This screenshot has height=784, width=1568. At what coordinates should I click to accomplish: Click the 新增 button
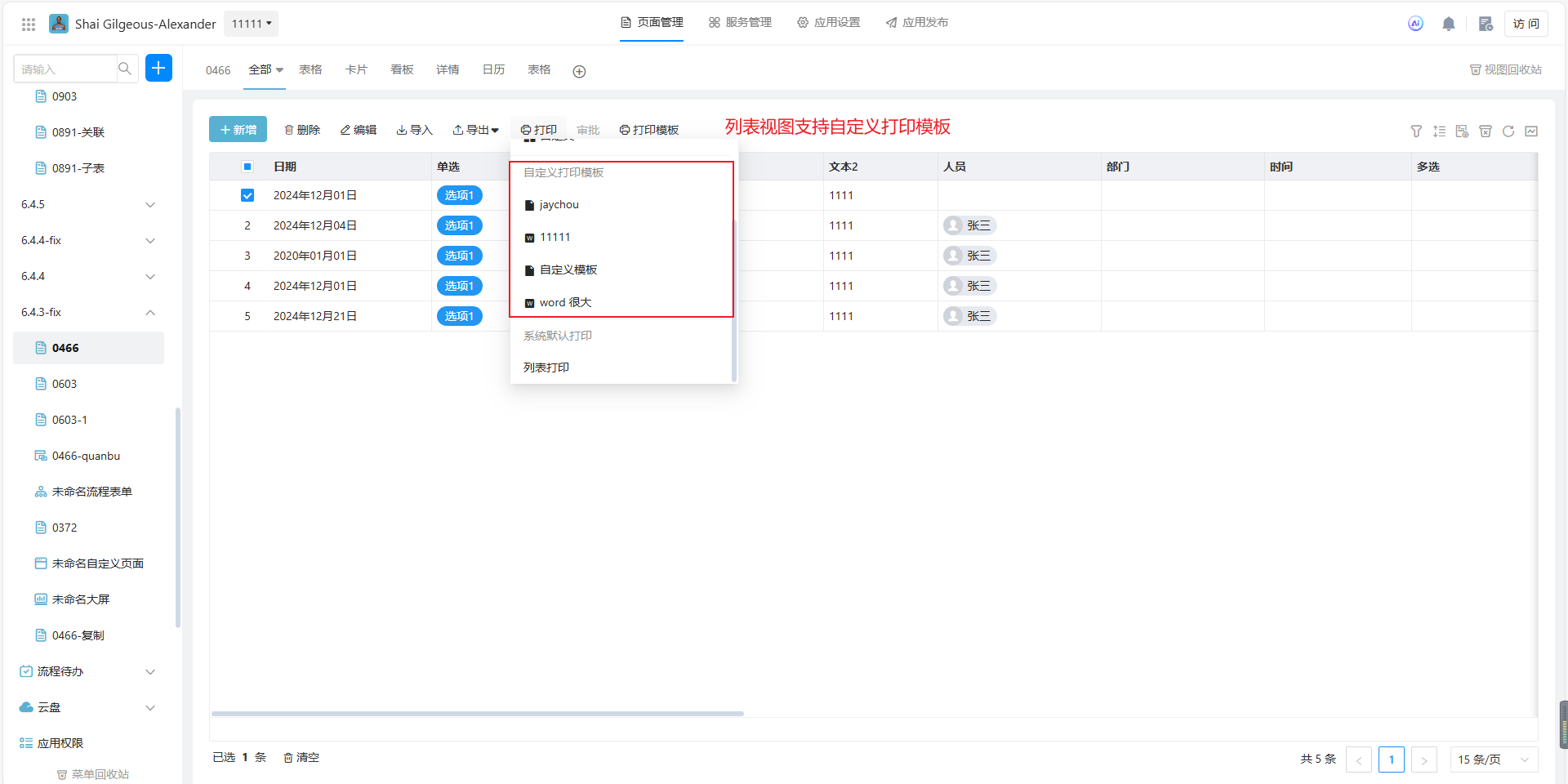coord(238,130)
